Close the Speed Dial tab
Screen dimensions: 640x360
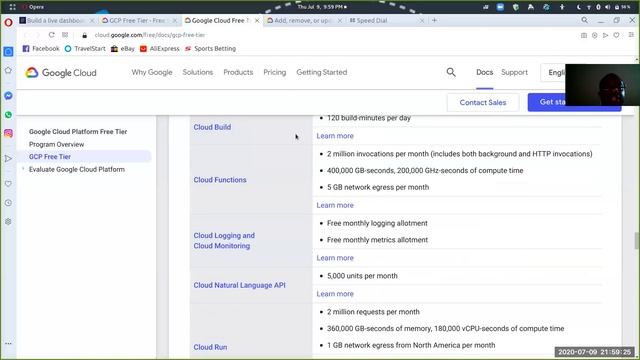pos(422,20)
